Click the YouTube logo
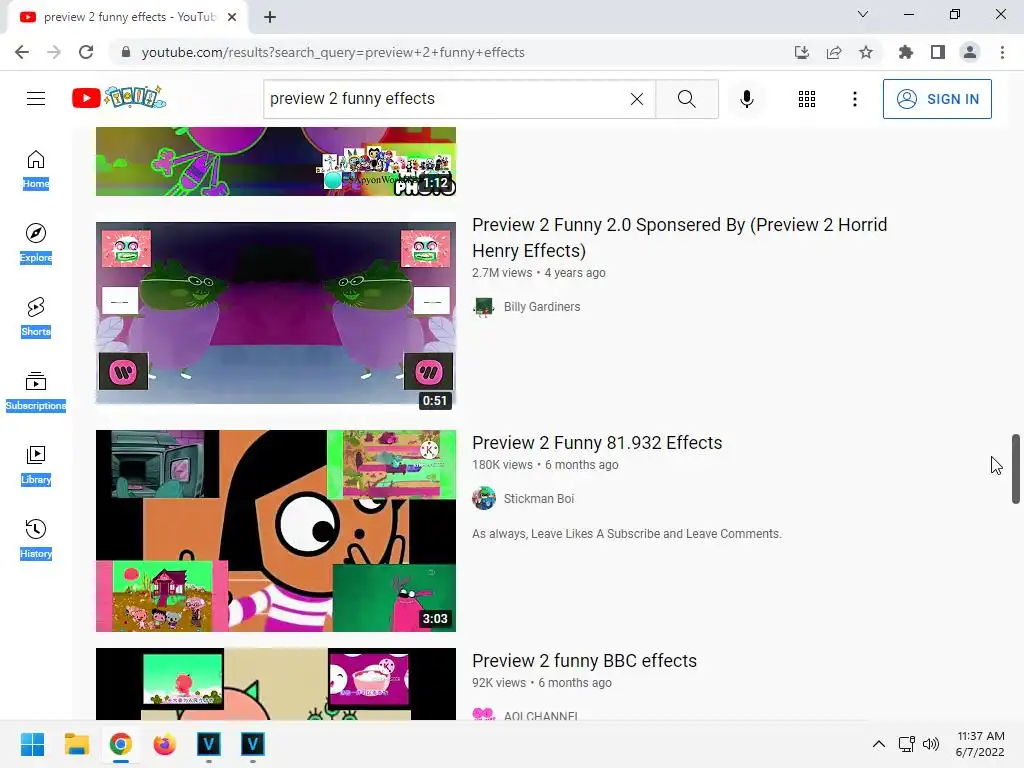This screenshot has width=1024, height=768. click(x=119, y=98)
